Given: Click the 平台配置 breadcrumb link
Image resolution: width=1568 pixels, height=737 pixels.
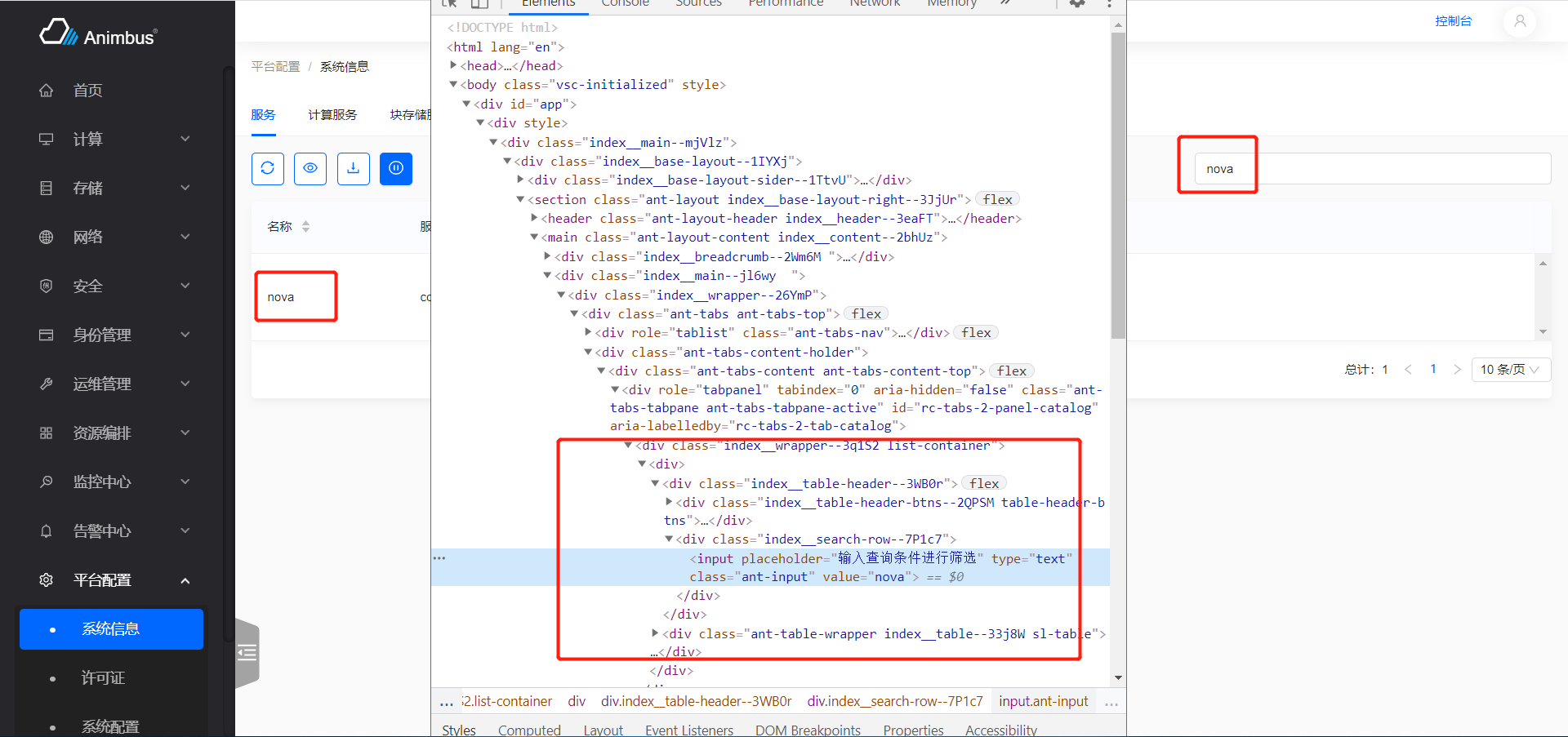Looking at the screenshot, I should tap(275, 67).
